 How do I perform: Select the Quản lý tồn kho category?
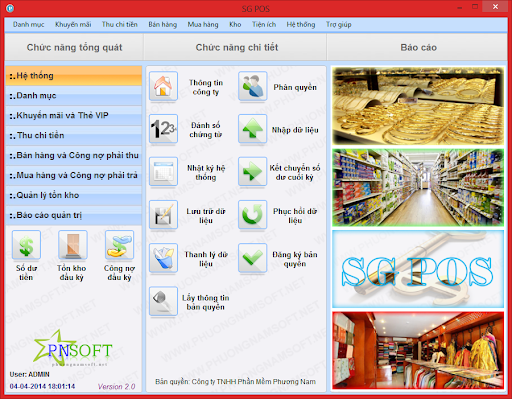pyautogui.click(x=74, y=195)
